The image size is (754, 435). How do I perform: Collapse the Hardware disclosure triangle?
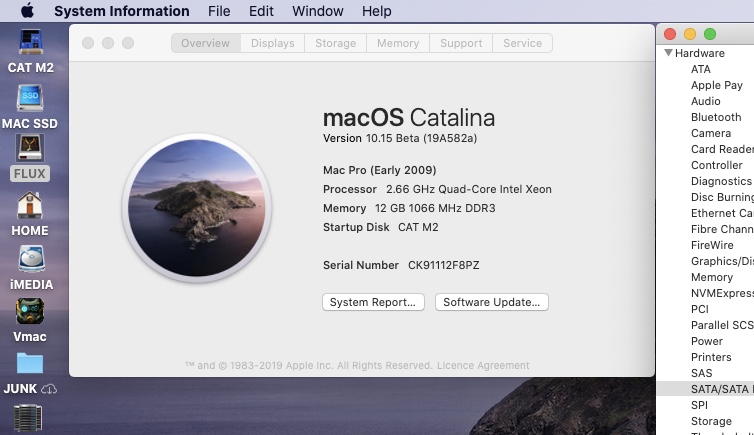pyautogui.click(x=668, y=52)
